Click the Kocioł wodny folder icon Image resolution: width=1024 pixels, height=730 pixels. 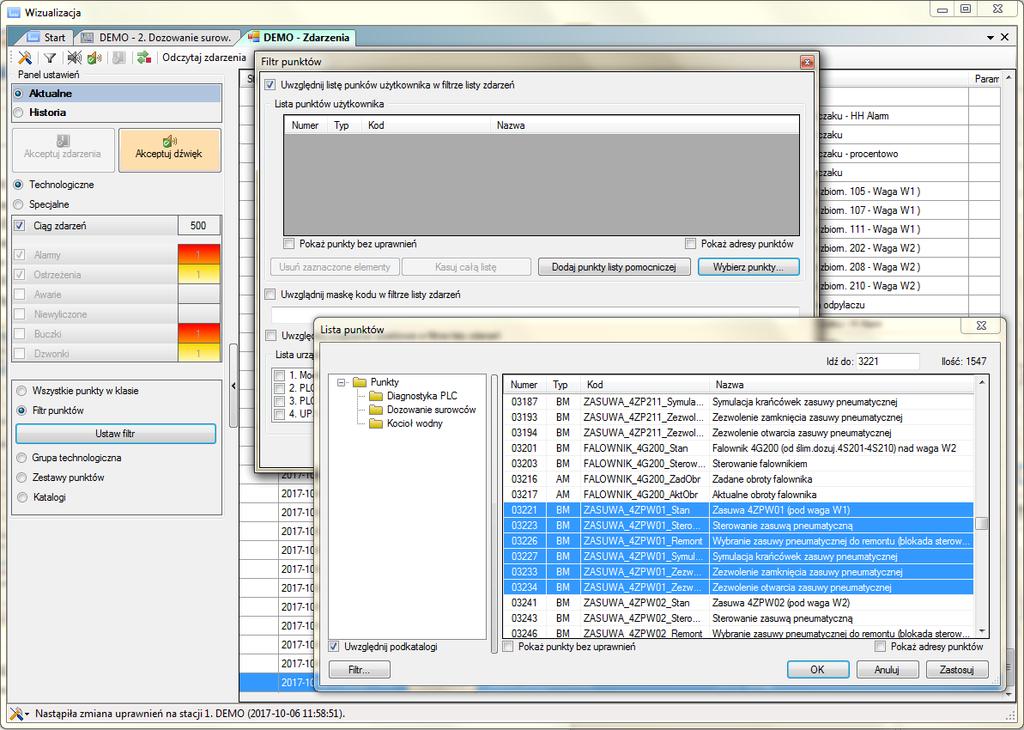coord(376,423)
